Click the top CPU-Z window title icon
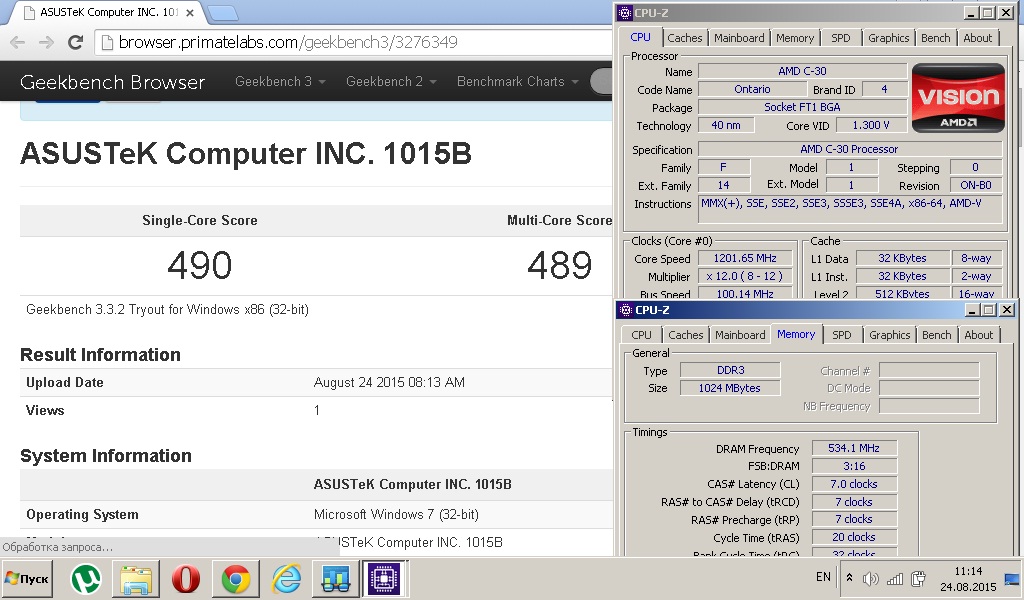The height and width of the screenshot is (600, 1024). pyautogui.click(x=625, y=12)
